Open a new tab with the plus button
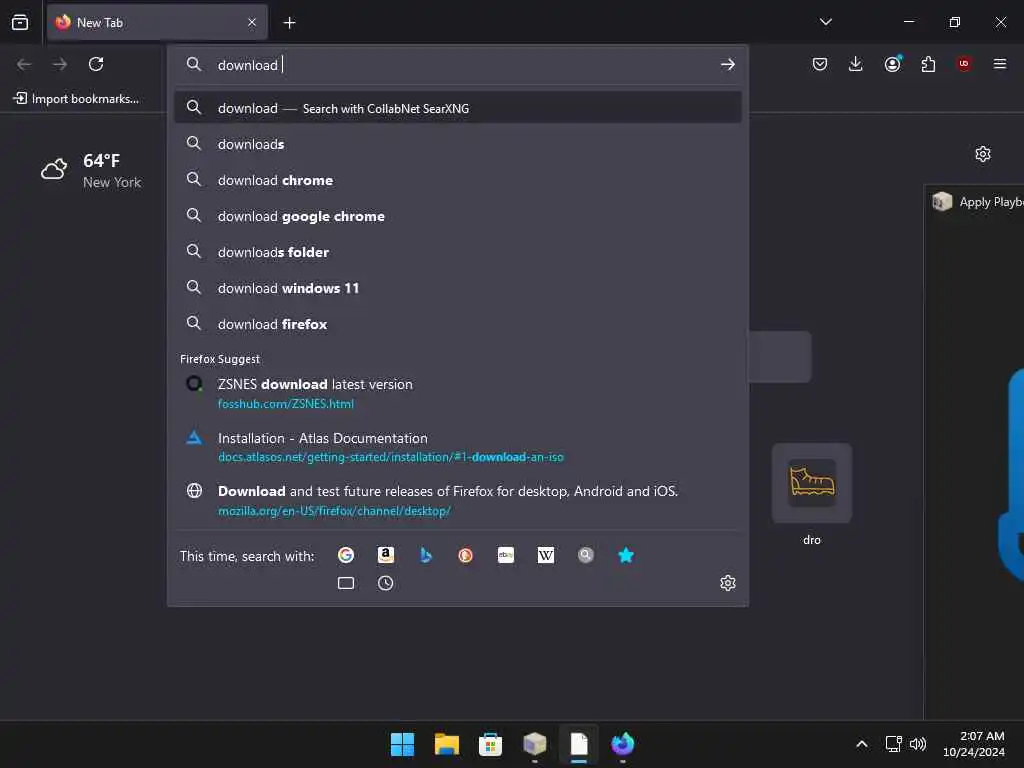Image resolution: width=1024 pixels, height=768 pixels. tap(289, 23)
